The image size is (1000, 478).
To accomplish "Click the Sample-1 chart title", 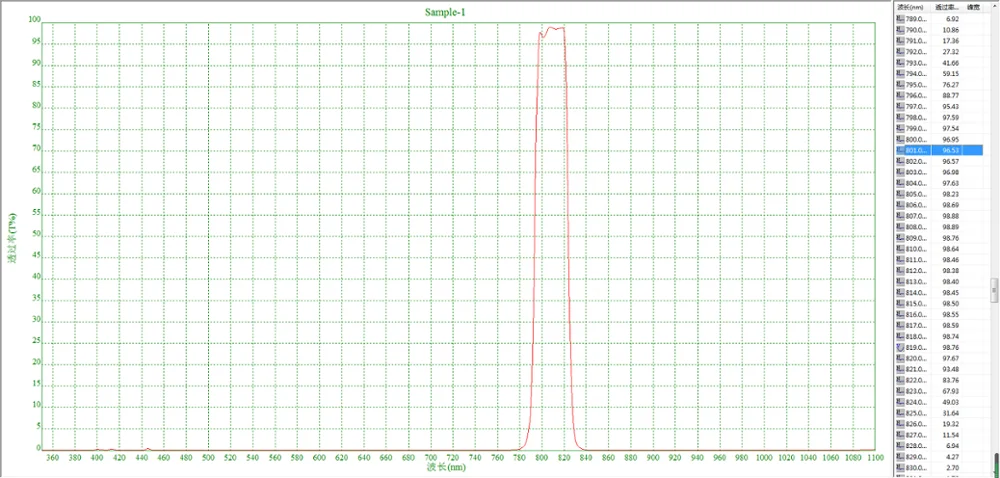I will pos(443,12).
